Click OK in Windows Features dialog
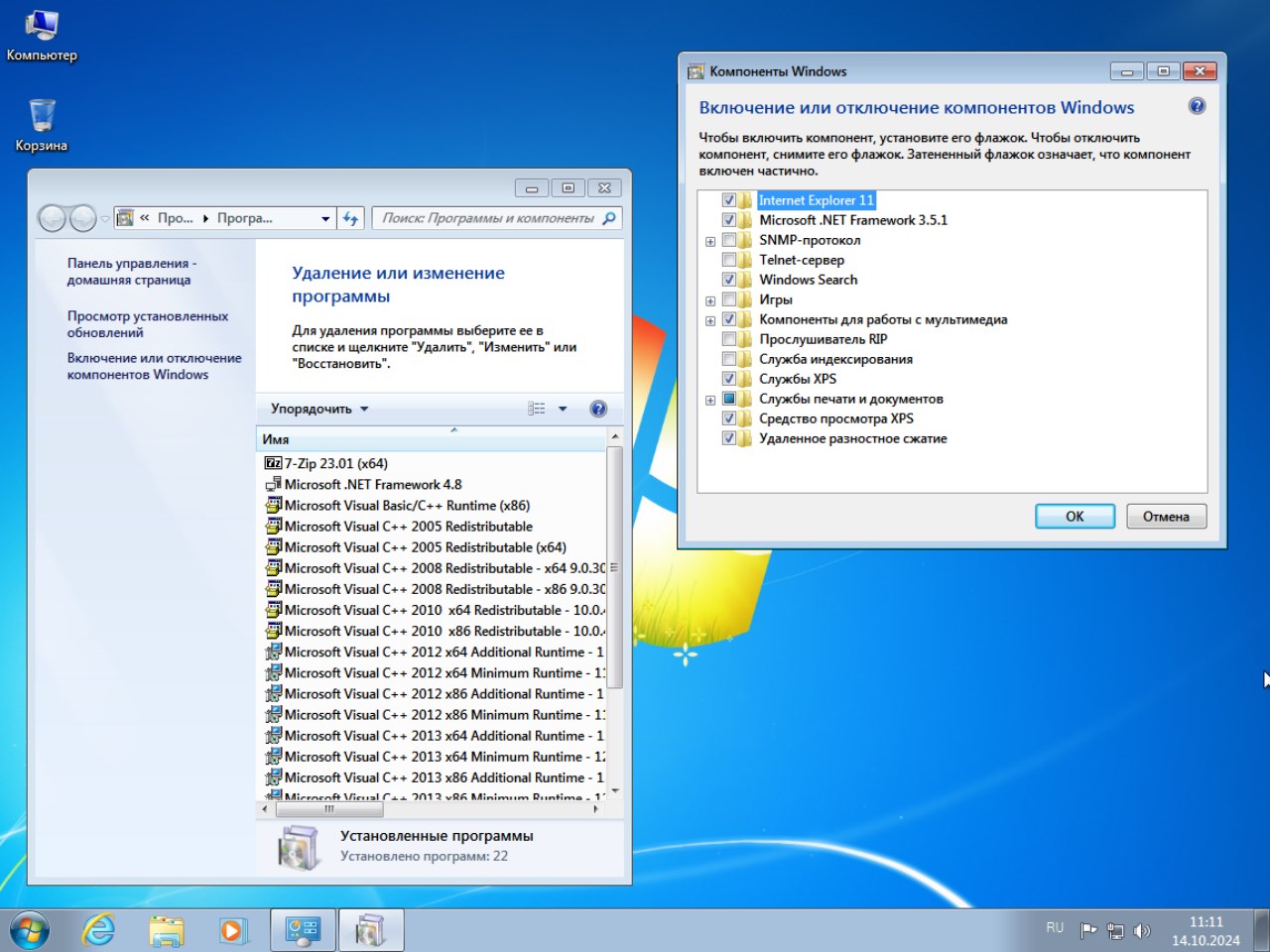 pos(1075,516)
